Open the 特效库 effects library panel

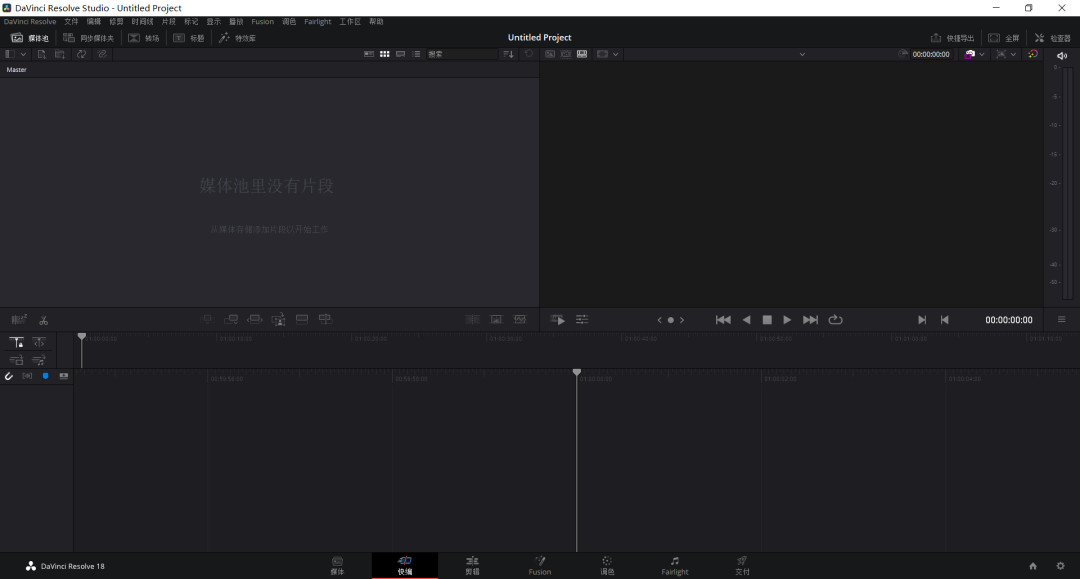(238, 38)
